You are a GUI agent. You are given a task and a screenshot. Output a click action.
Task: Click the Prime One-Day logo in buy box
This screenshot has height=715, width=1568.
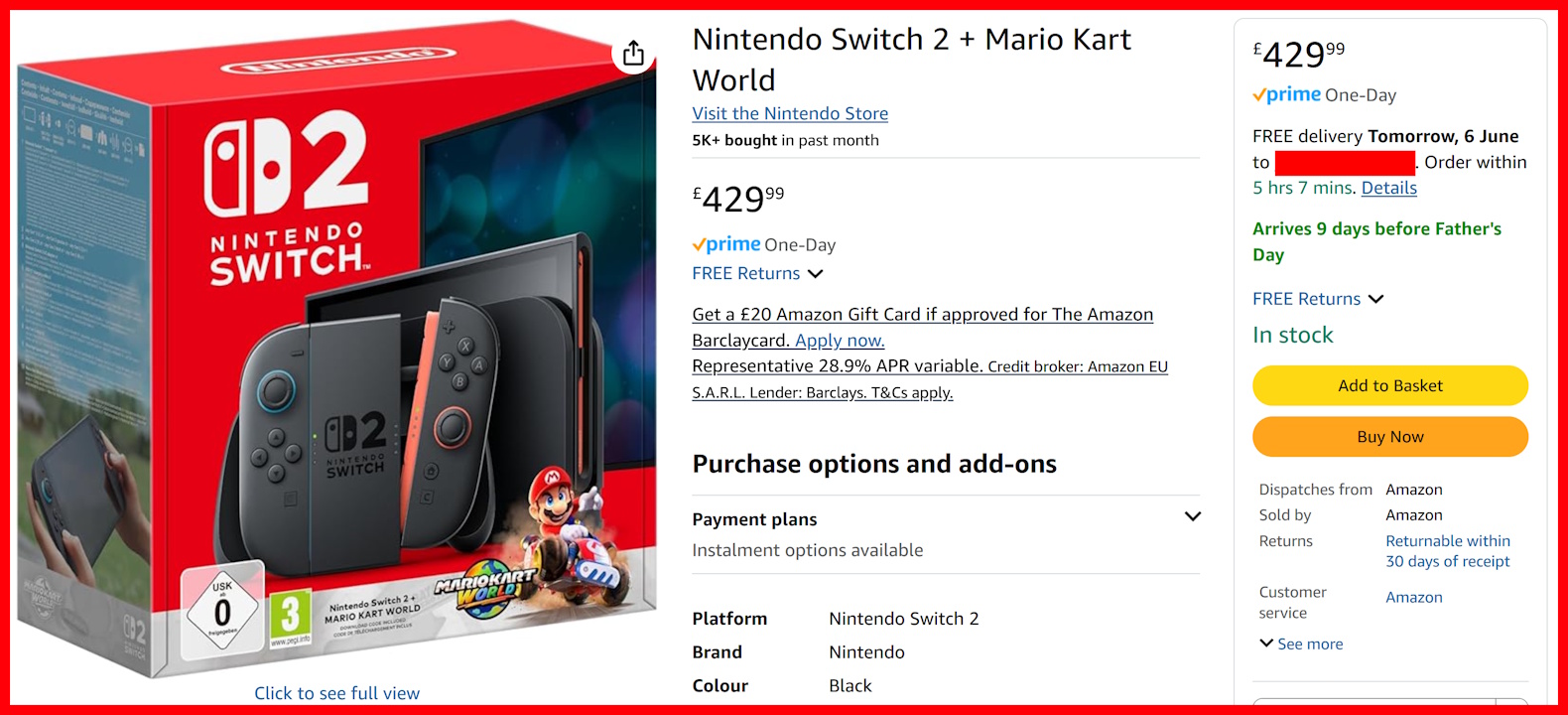[x=1286, y=94]
